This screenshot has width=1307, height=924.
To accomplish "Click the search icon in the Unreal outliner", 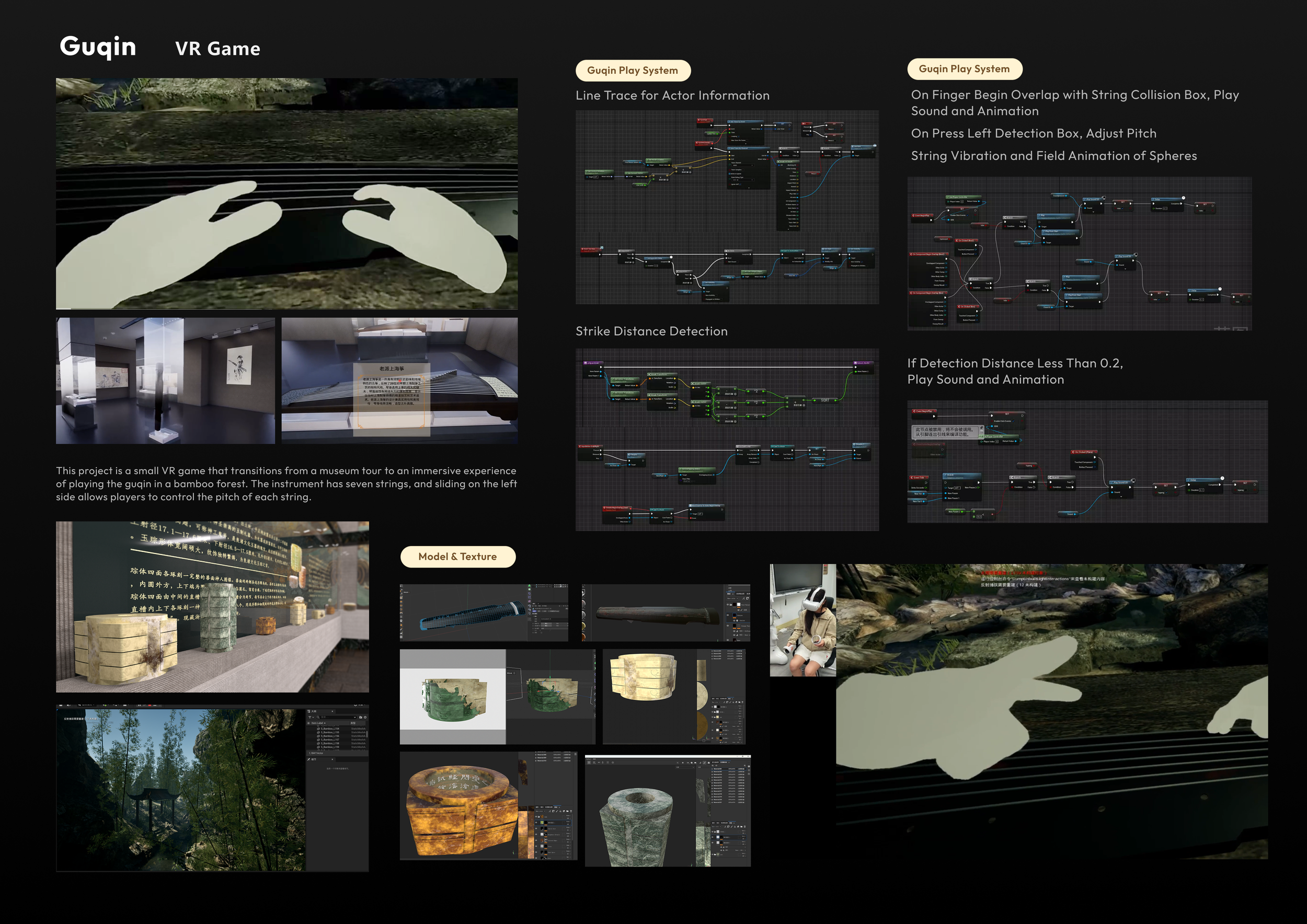I will point(318,718).
